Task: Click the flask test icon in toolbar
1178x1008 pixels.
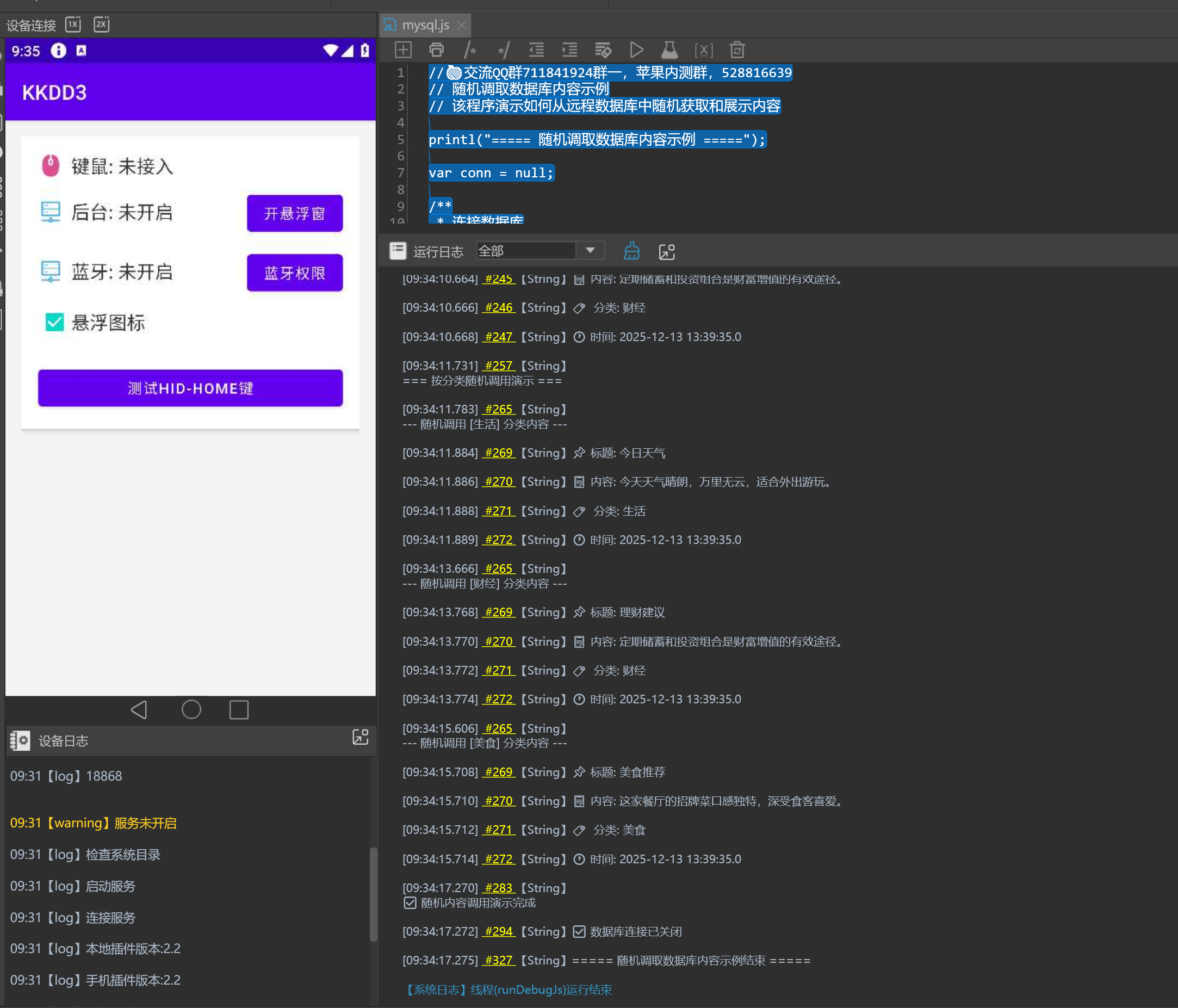Action: [x=669, y=50]
